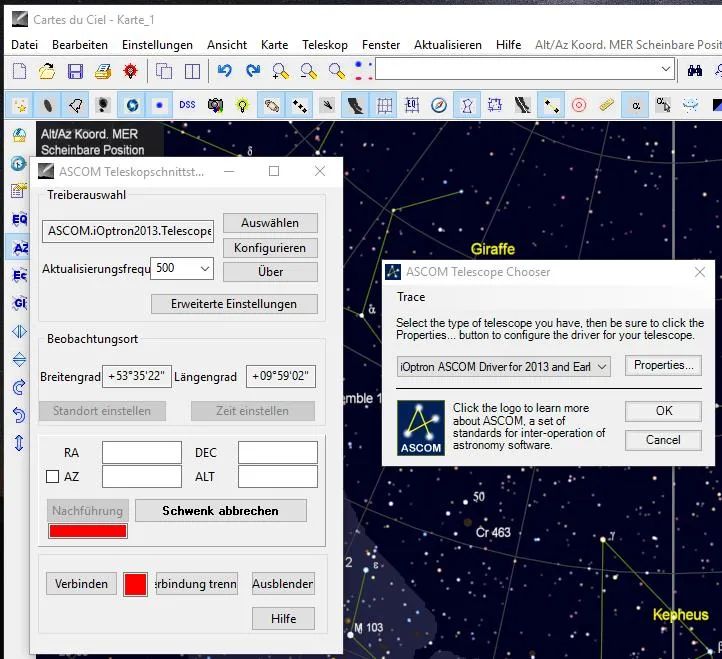This screenshot has height=659, width=722.
Task: Click the red connection status indicator square
Action: [x=135, y=585]
